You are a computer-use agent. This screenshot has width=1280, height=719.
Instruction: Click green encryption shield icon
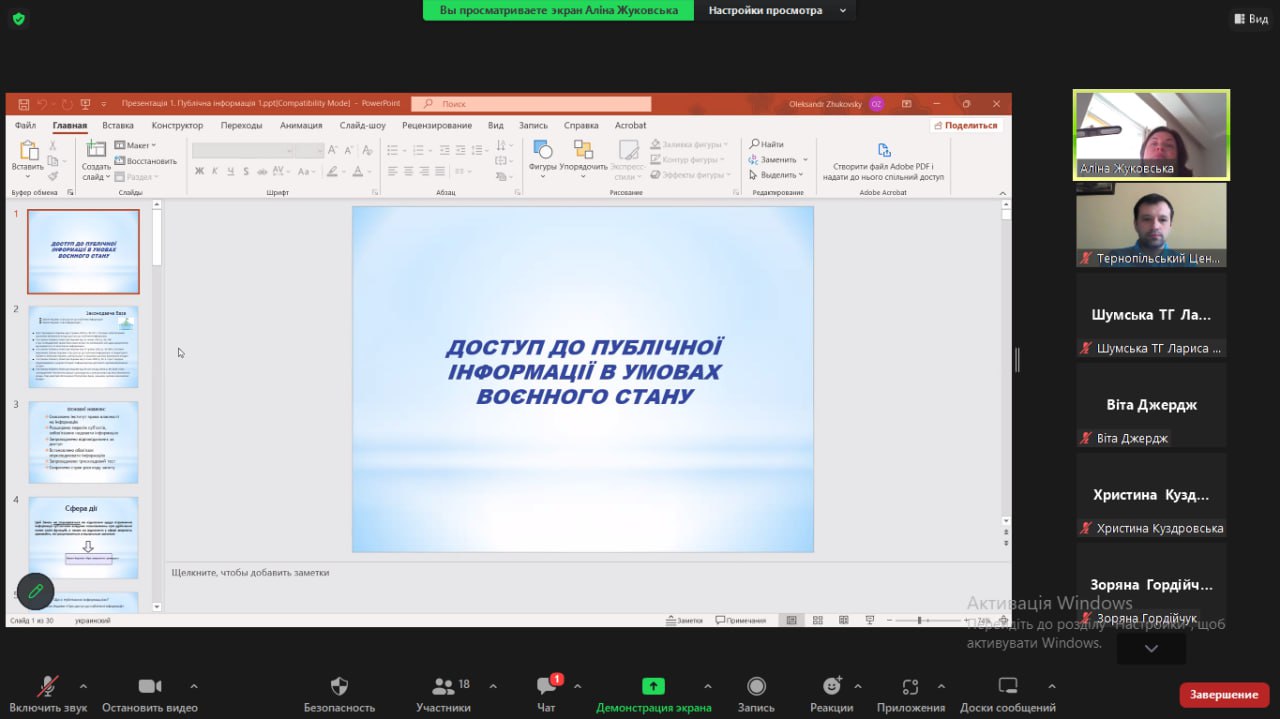pos(19,18)
